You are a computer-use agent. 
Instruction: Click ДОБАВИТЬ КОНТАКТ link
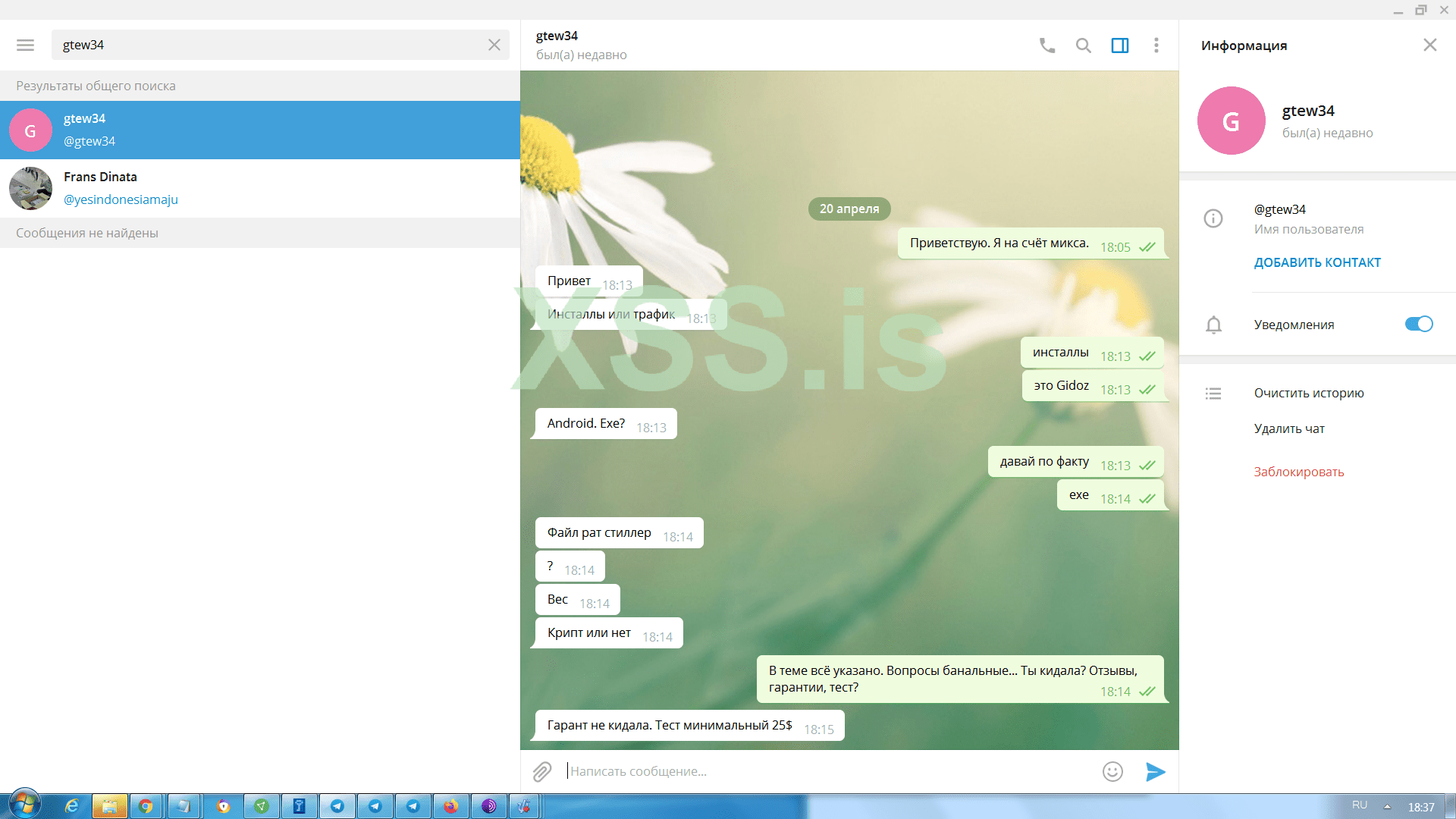1316,262
